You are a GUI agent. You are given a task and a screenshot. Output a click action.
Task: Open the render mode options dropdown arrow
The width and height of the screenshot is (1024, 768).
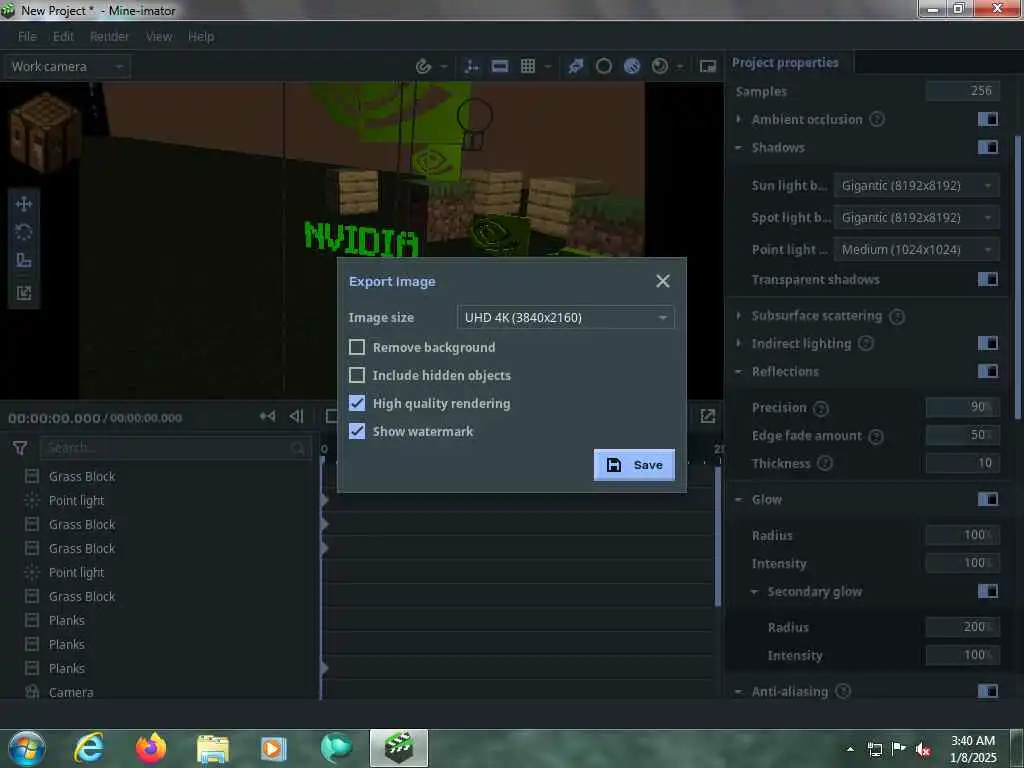click(x=680, y=66)
